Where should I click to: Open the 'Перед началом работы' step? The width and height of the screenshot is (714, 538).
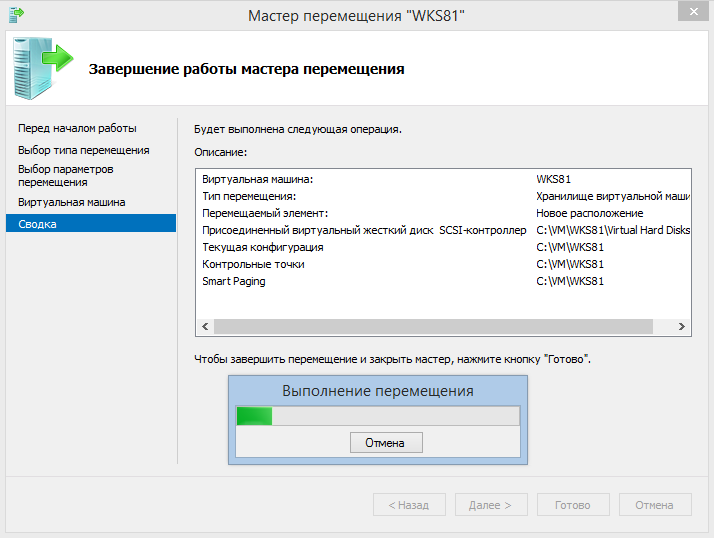(x=77, y=128)
